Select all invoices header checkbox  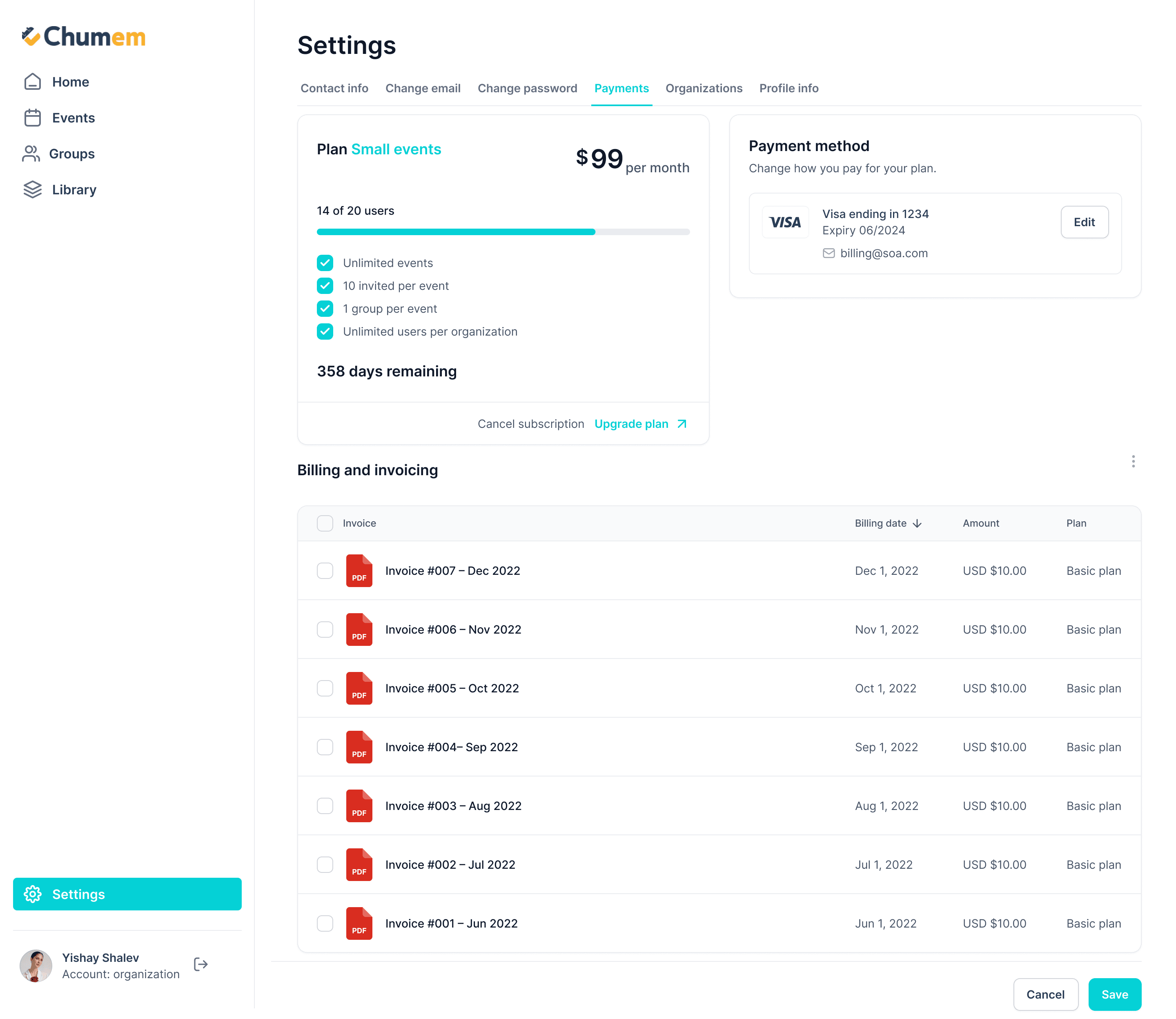coord(325,523)
